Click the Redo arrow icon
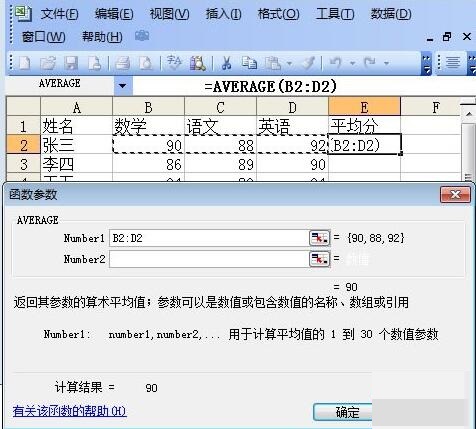 (x=370, y=63)
